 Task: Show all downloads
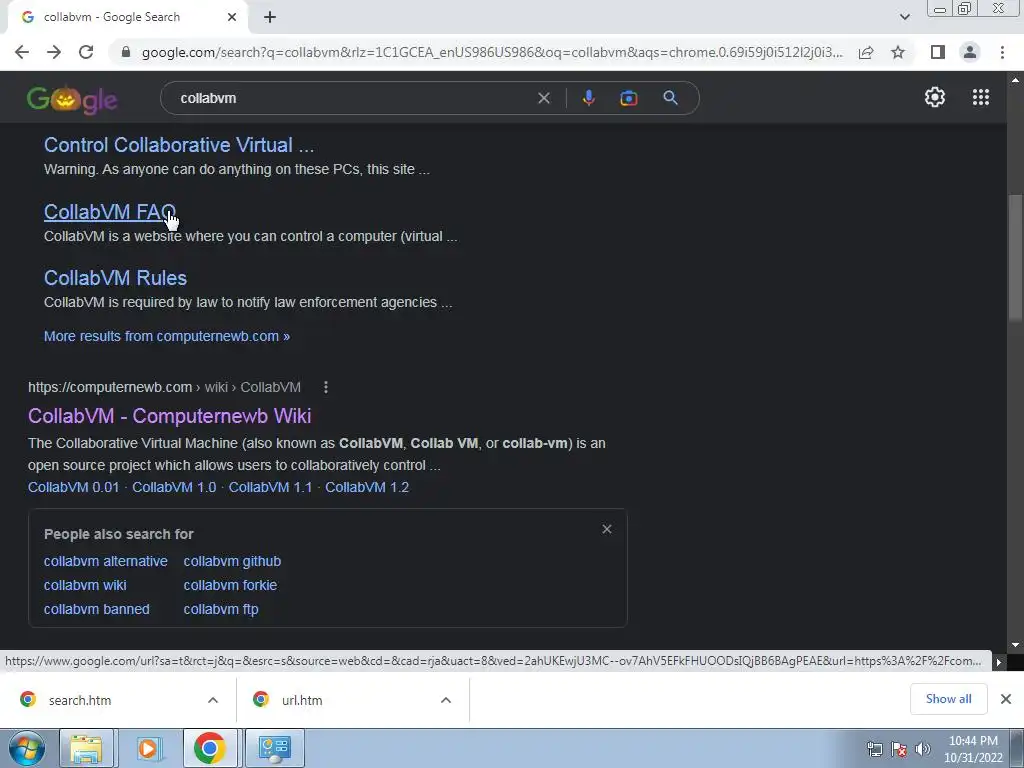(x=948, y=699)
